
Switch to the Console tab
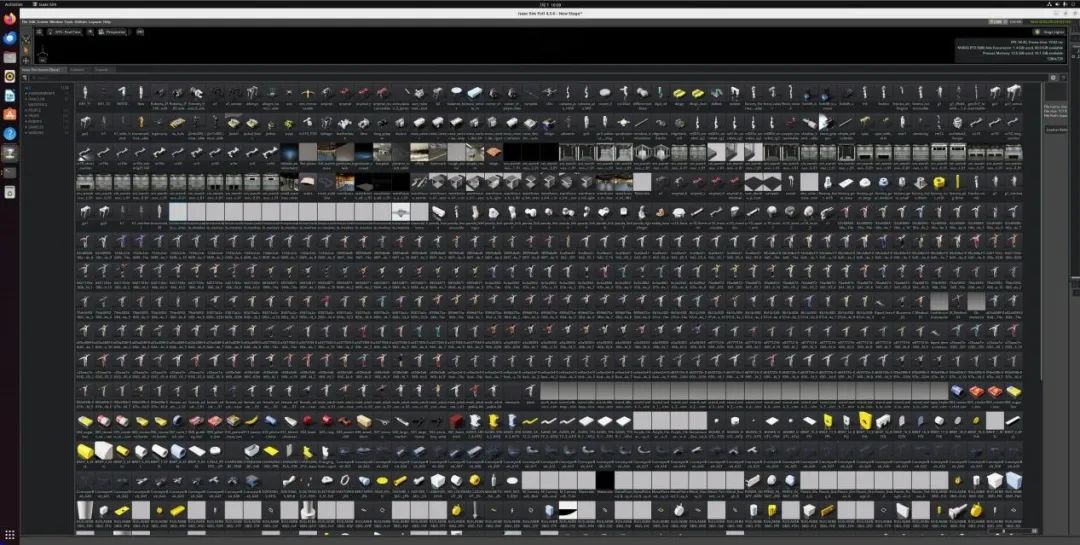click(x=102, y=70)
